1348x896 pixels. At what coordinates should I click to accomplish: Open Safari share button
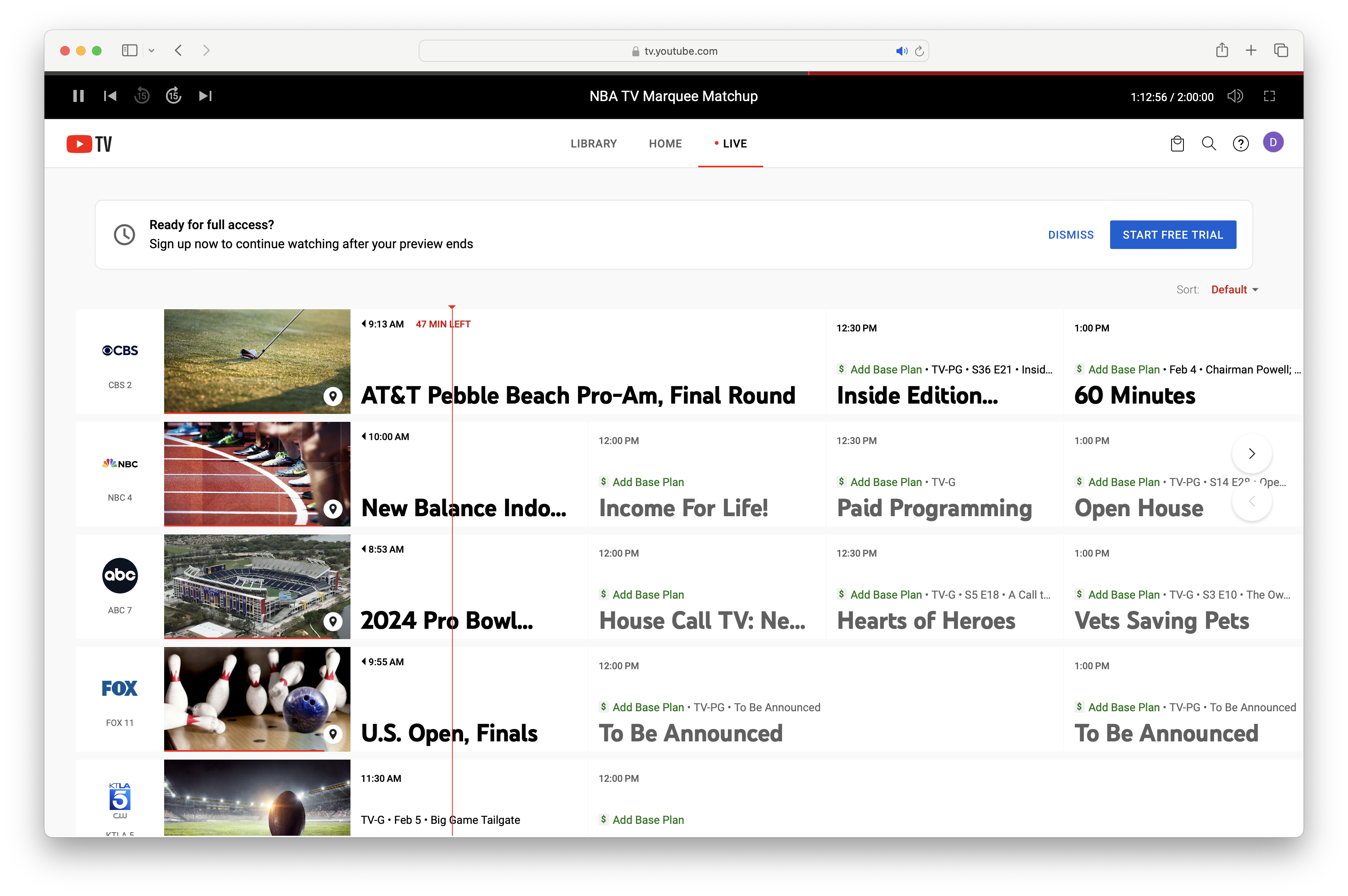1222,50
